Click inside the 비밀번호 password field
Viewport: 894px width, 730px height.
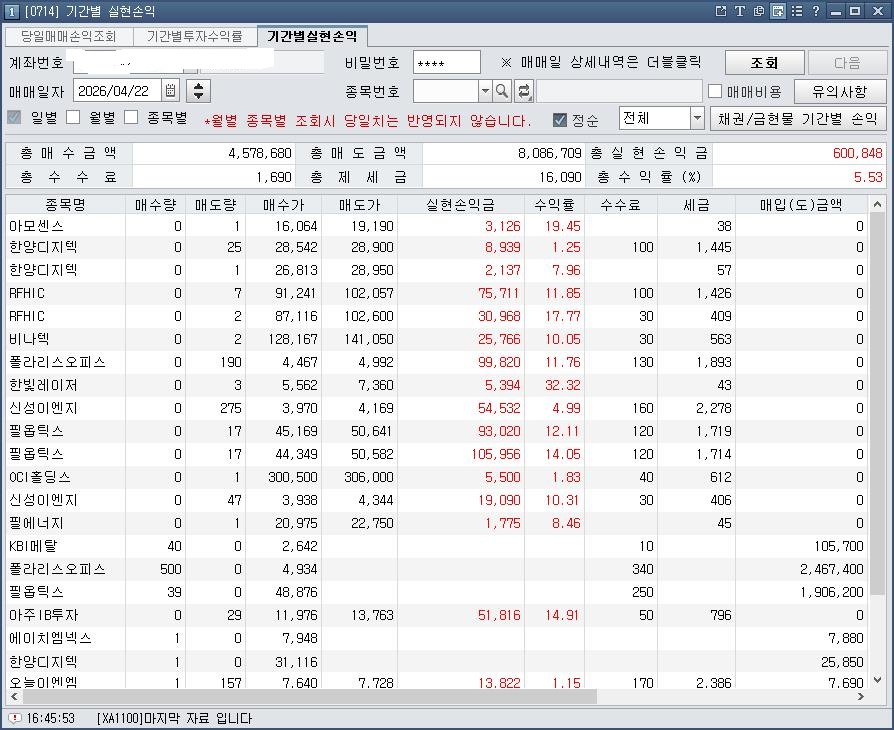coord(447,62)
